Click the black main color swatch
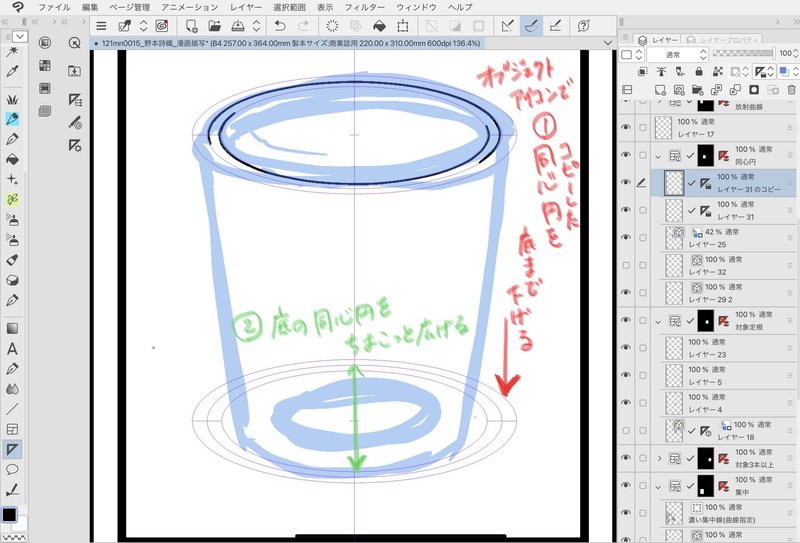This screenshot has width=800, height=543. pos(10,514)
